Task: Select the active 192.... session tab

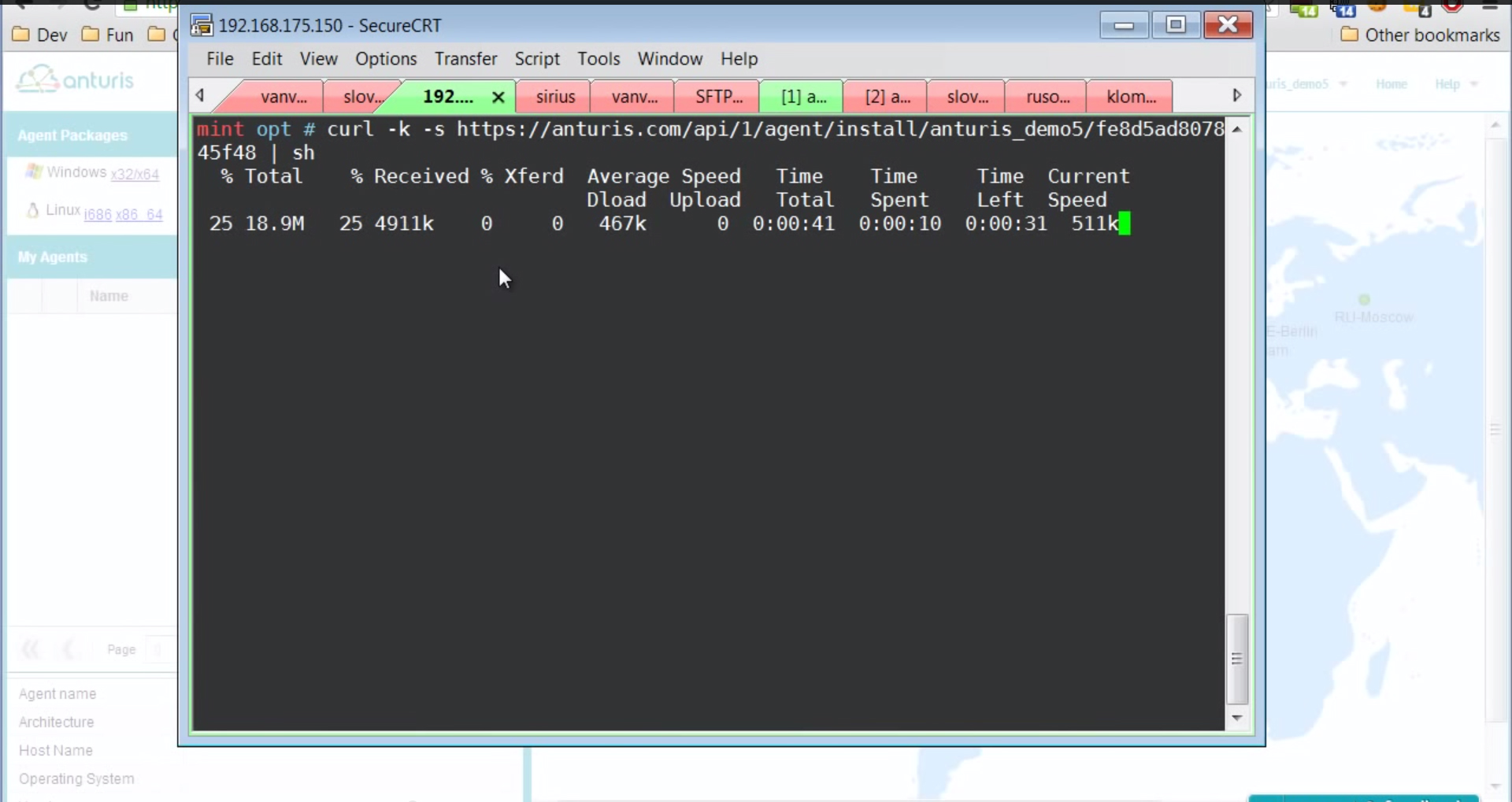Action: pos(447,97)
